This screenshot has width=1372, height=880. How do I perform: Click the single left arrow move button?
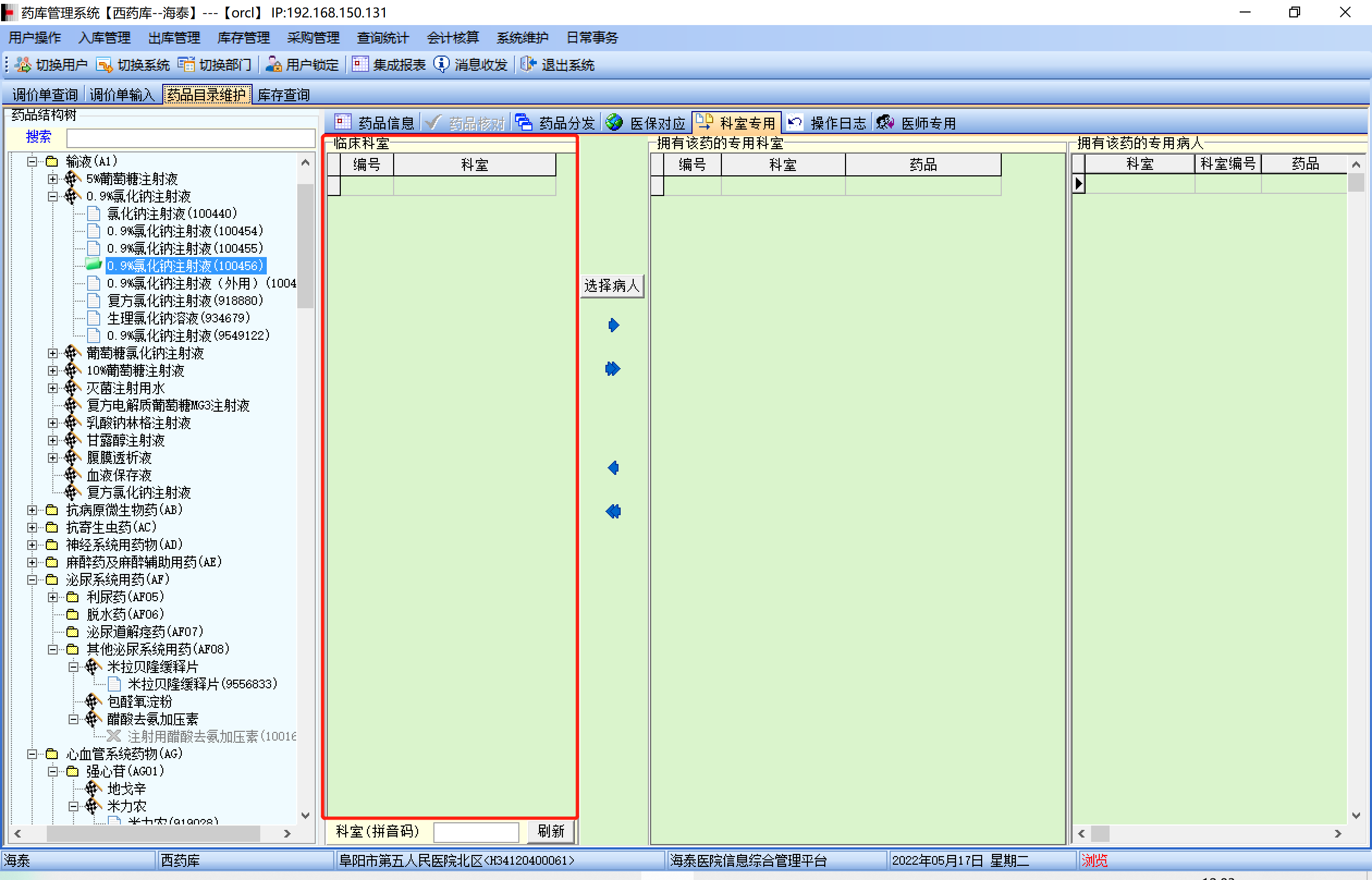point(613,468)
